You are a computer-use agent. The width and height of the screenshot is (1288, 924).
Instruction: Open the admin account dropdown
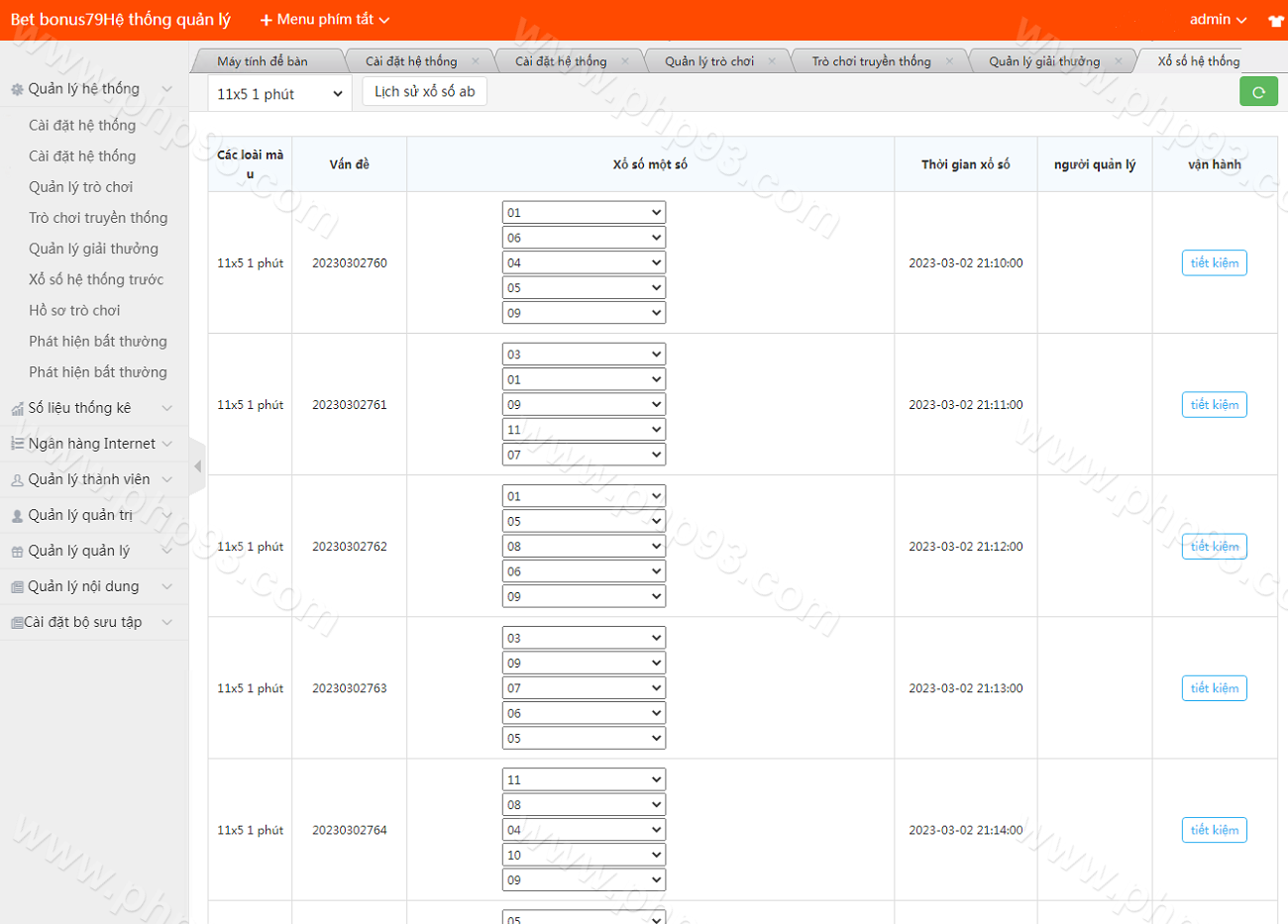pos(1218,20)
